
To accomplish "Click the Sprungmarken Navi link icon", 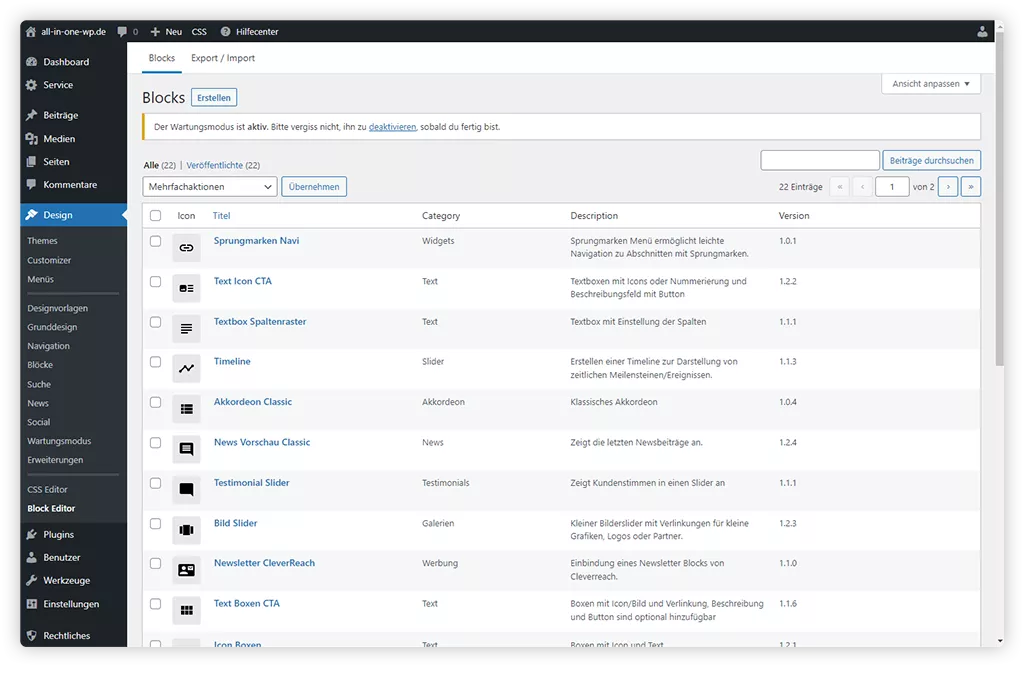I will (x=186, y=247).
